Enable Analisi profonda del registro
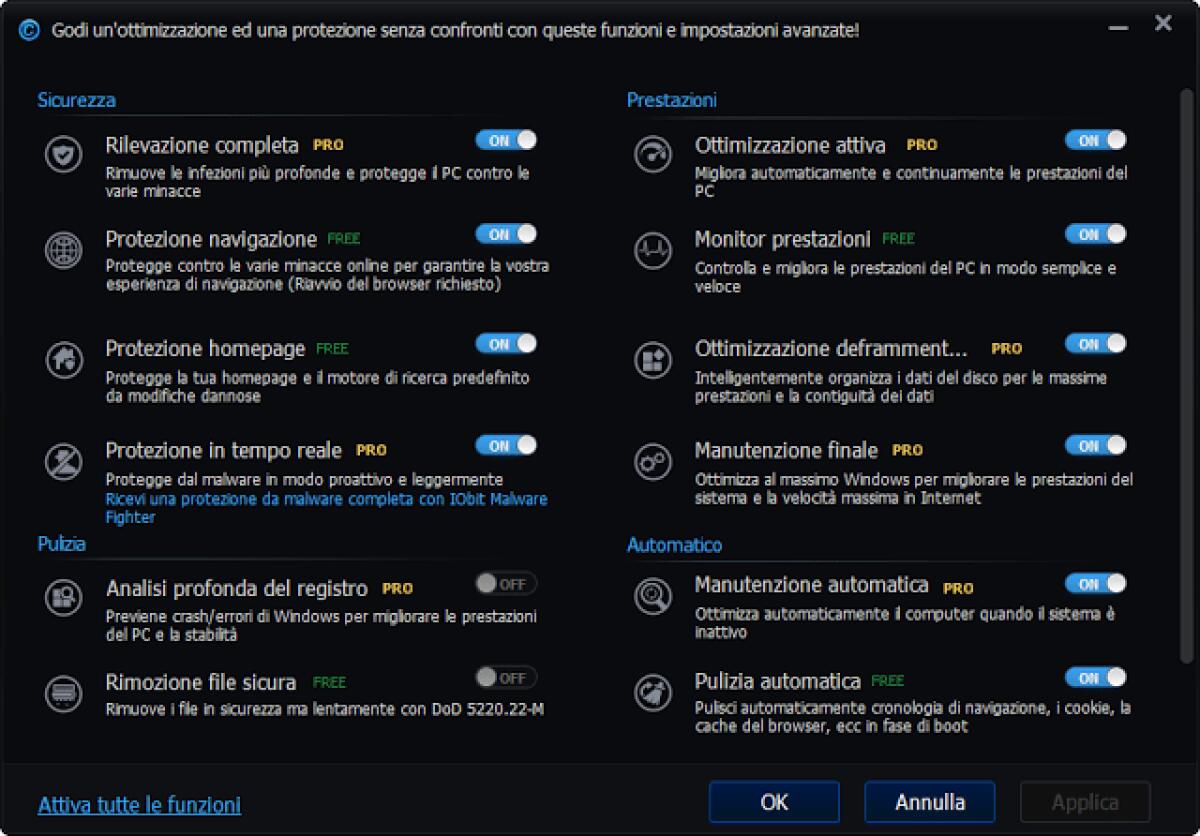Viewport: 1200px width, 836px height. point(506,584)
